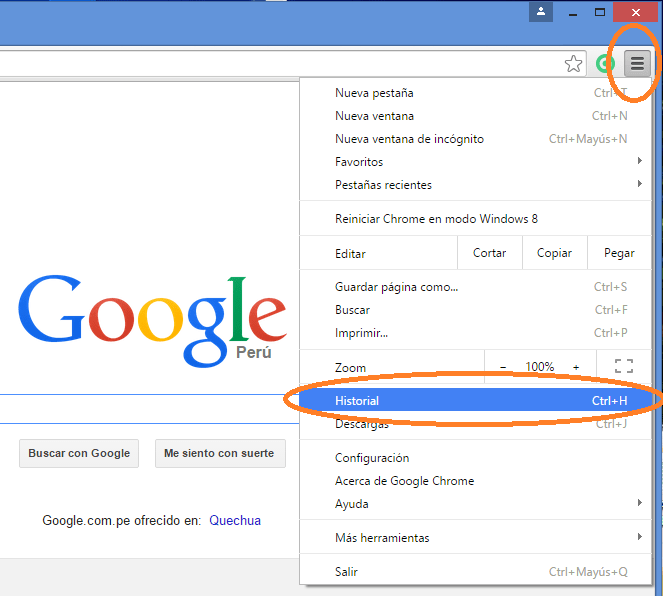This screenshot has width=663, height=596.
Task: Close the Chrome window
Action: (x=636, y=12)
